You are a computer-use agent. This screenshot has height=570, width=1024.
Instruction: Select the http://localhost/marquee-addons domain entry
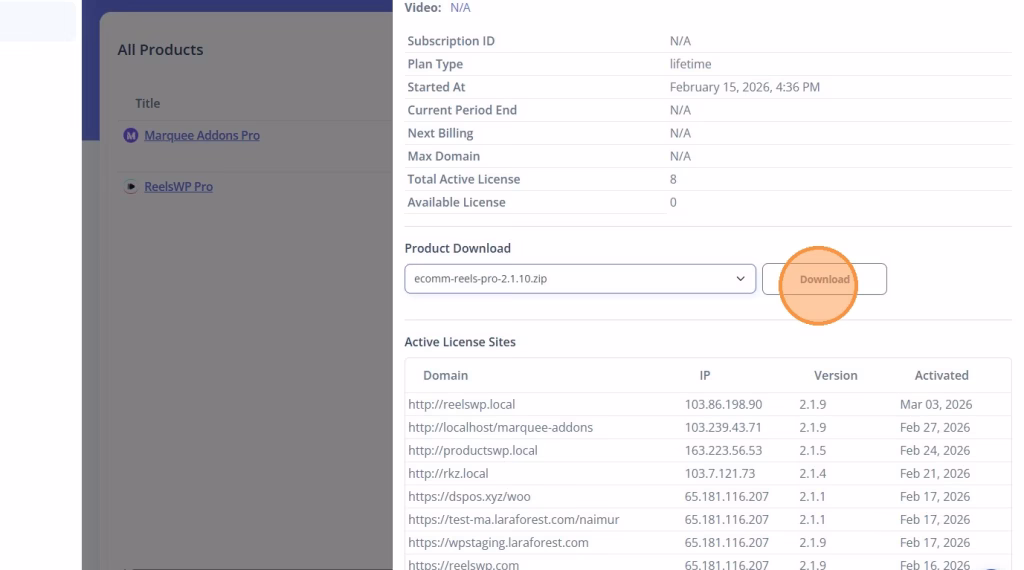[500, 428]
